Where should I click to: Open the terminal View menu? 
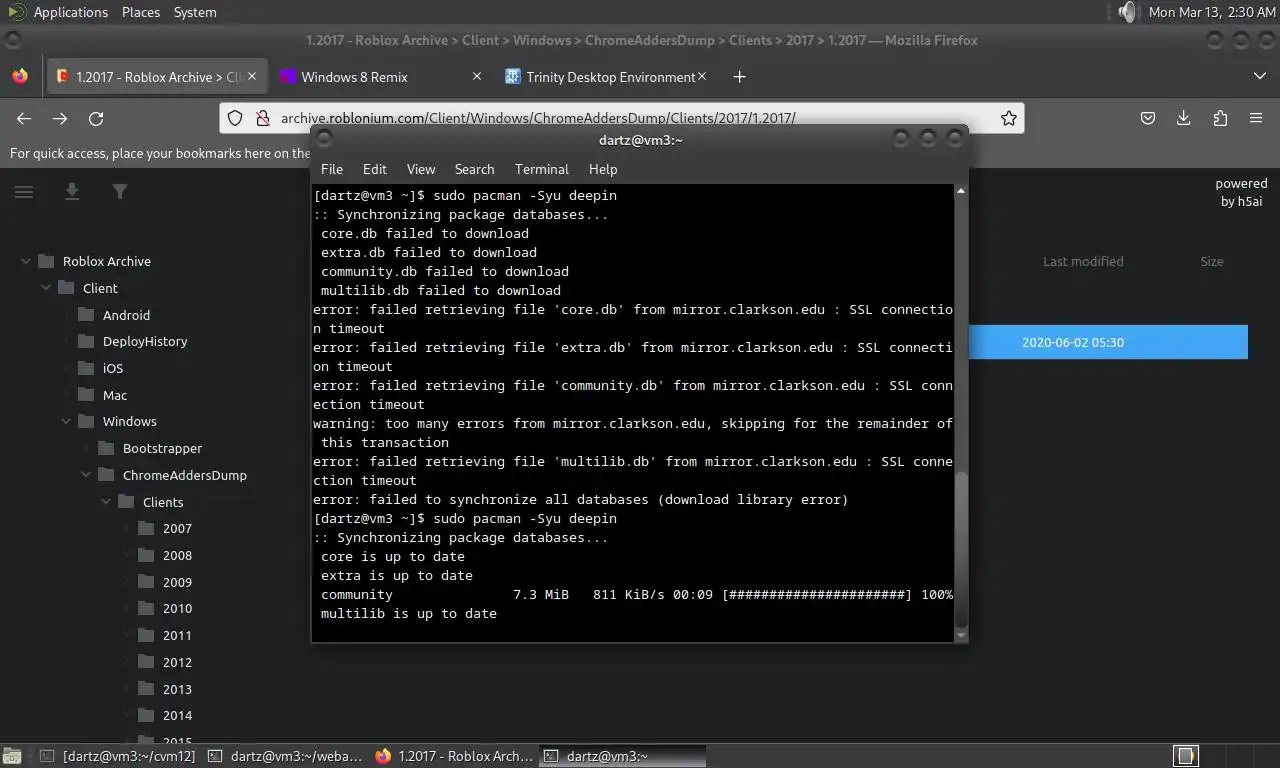click(421, 169)
